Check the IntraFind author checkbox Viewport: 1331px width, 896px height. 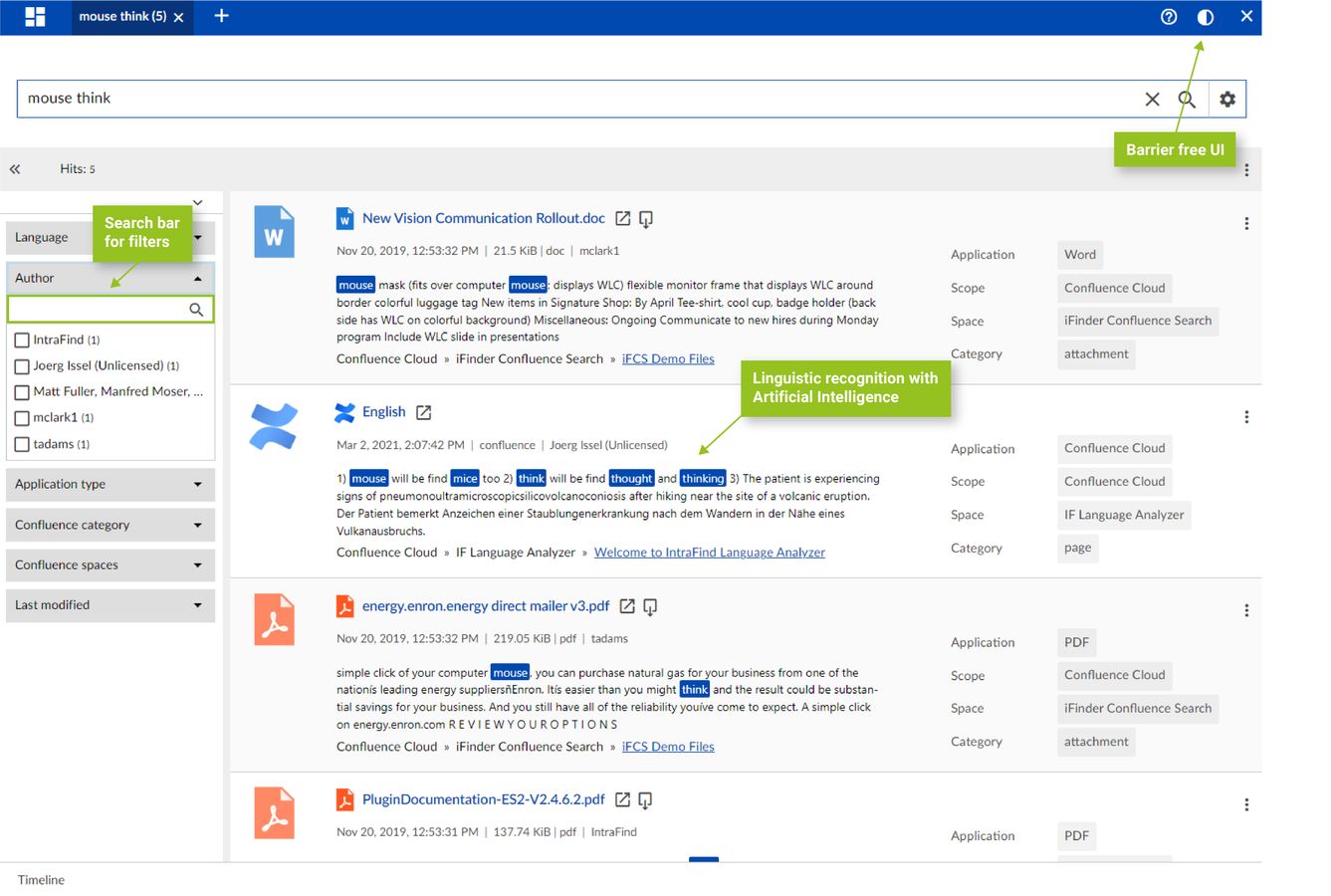[22, 340]
